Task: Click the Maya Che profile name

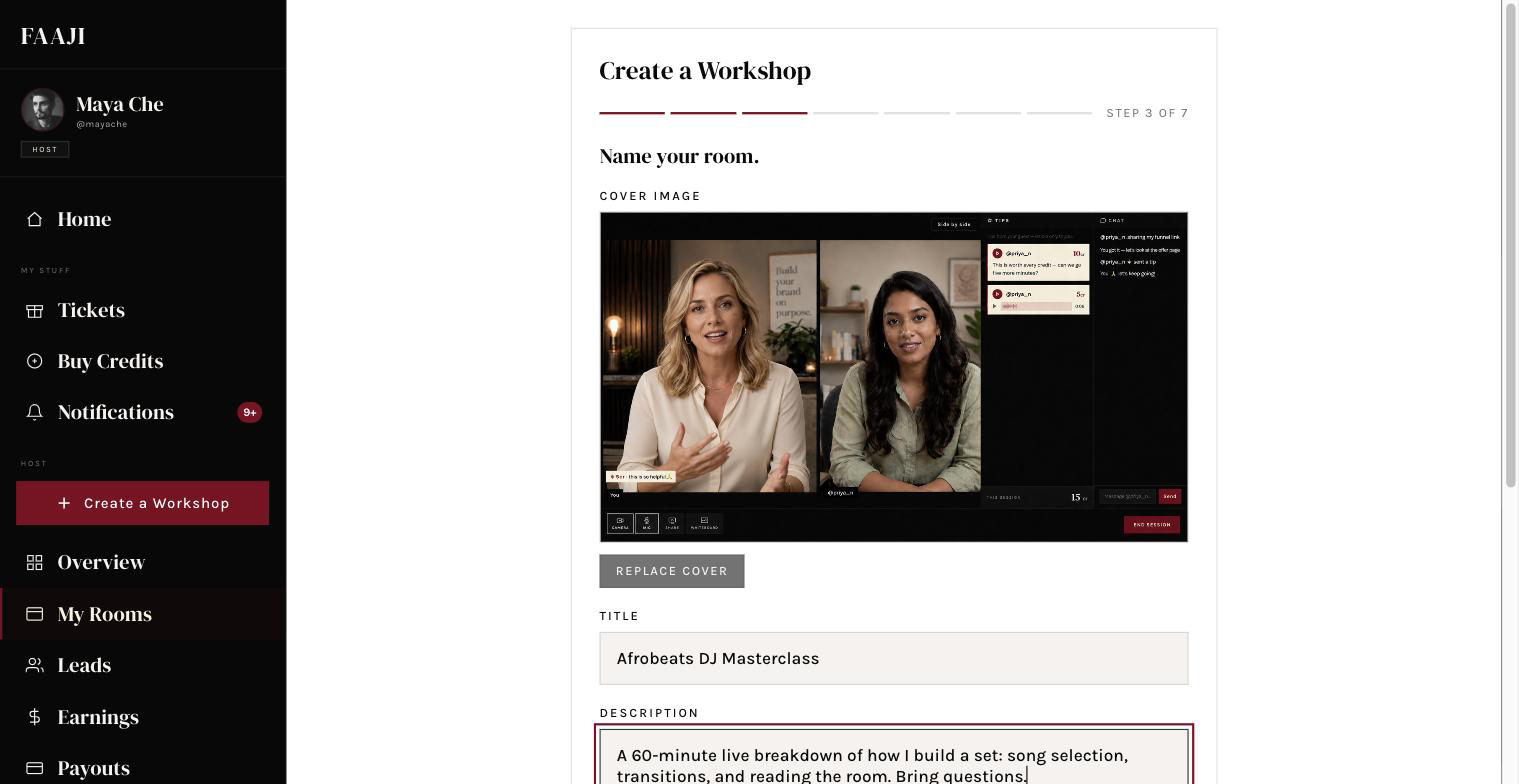Action: click(120, 104)
